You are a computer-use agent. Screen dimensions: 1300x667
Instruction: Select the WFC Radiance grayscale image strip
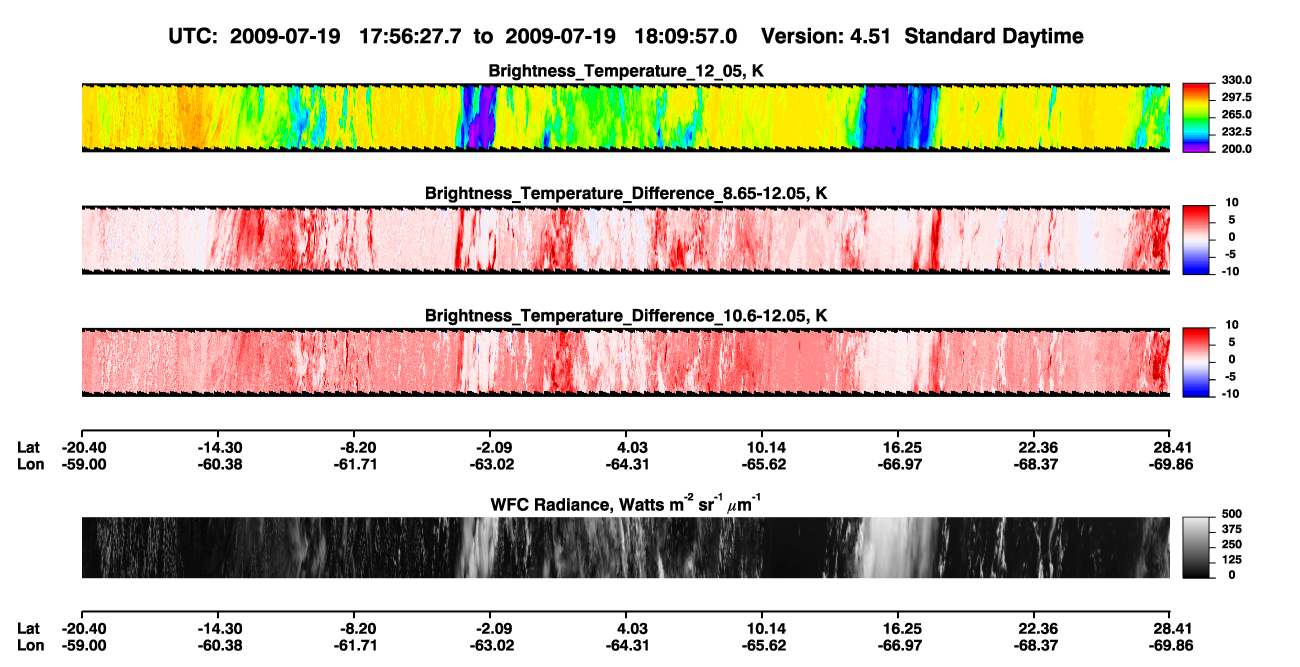[x=626, y=547]
